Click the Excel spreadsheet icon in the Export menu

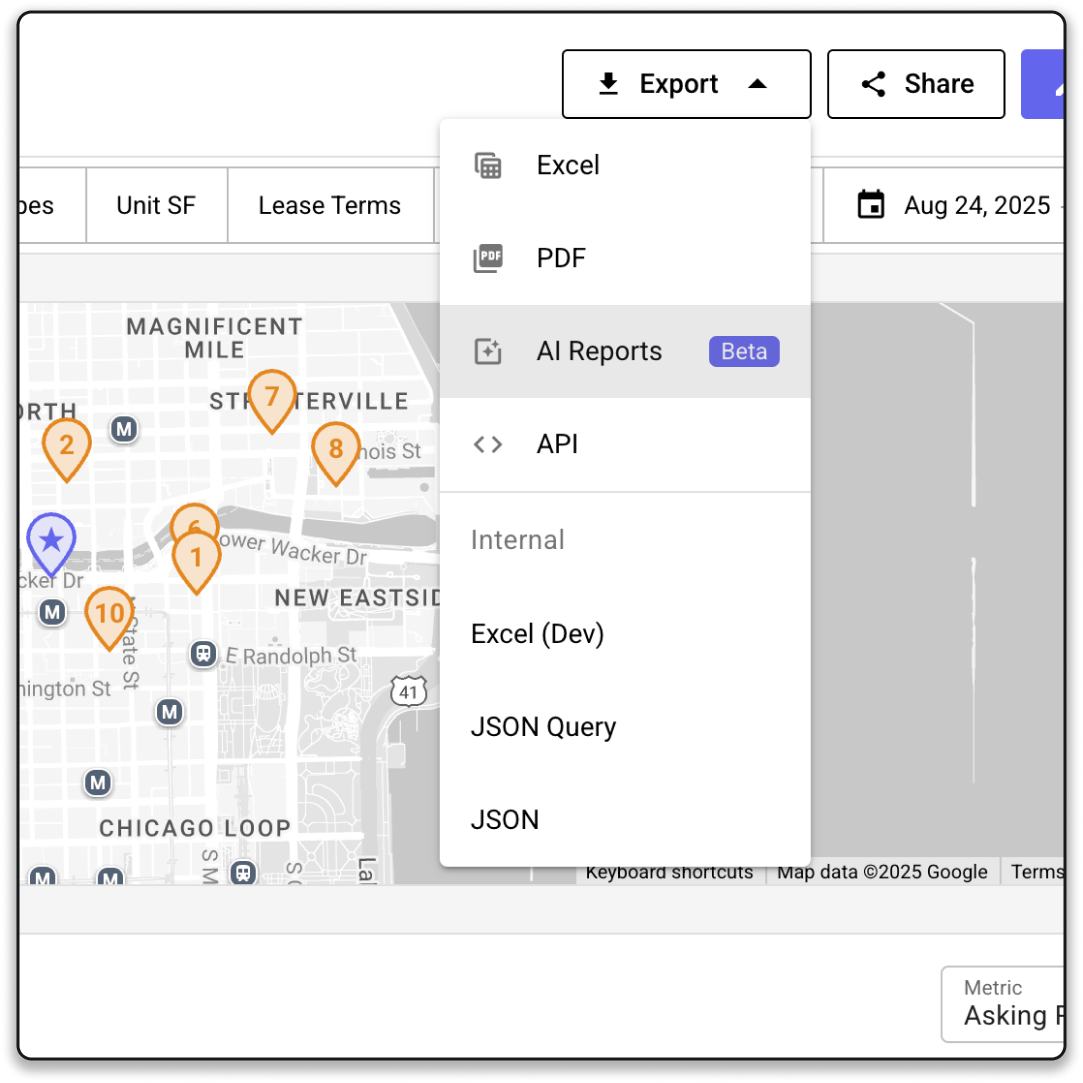488,165
